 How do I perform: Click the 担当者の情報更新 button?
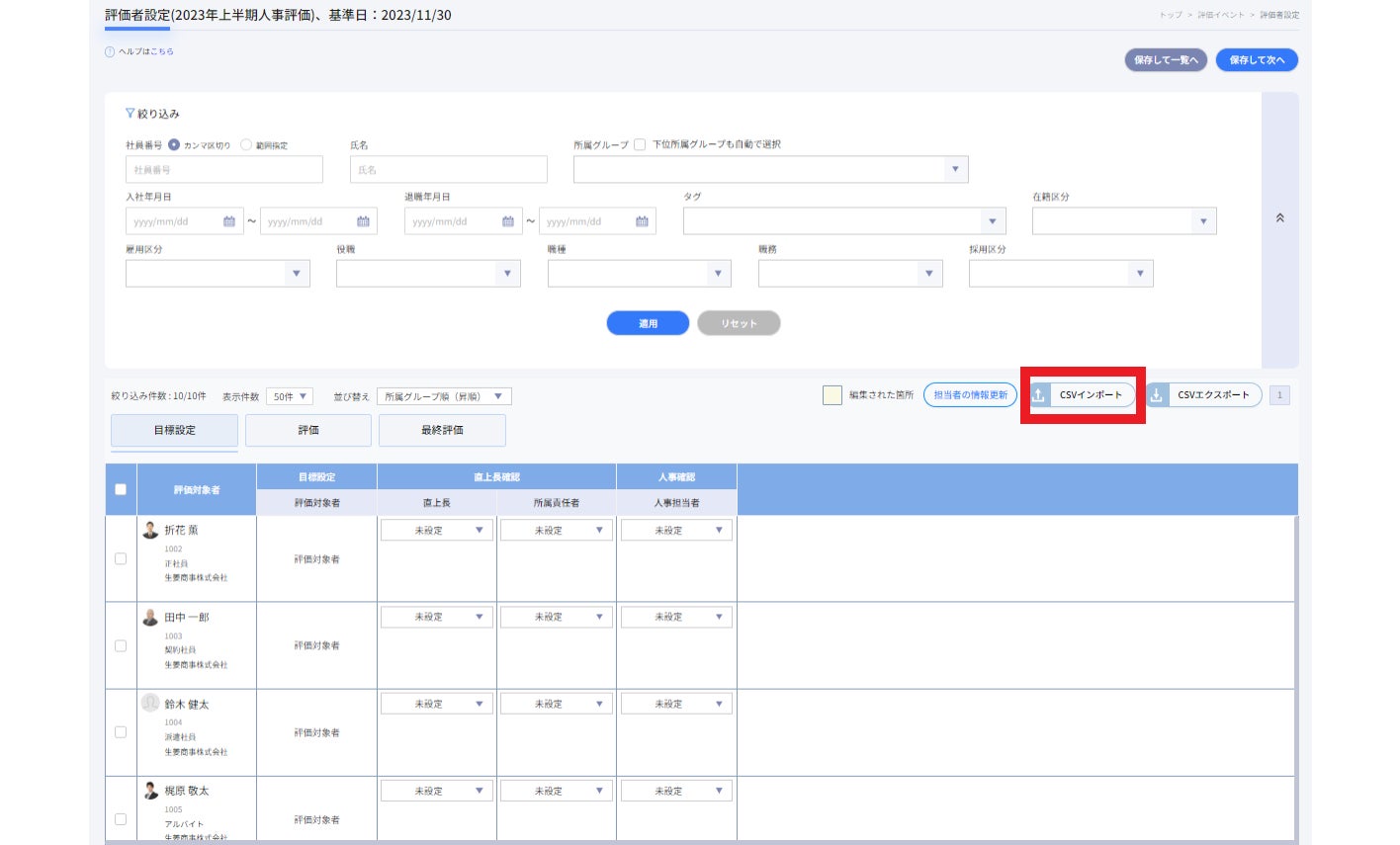(970, 395)
